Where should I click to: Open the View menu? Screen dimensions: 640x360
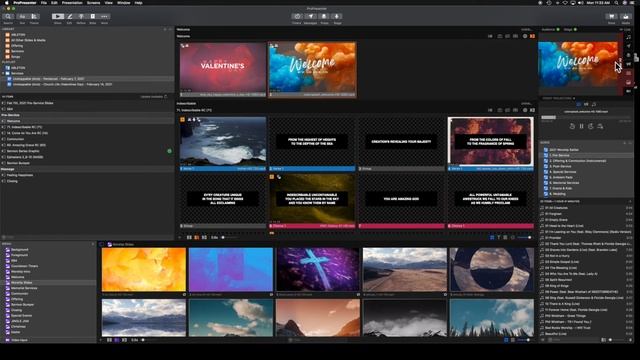pyautogui.click(x=109, y=2)
